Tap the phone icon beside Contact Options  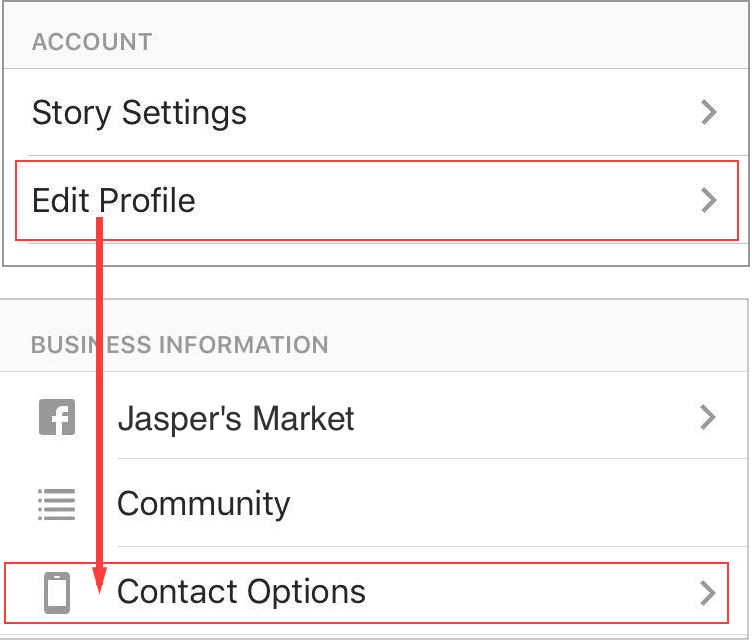coord(57,593)
